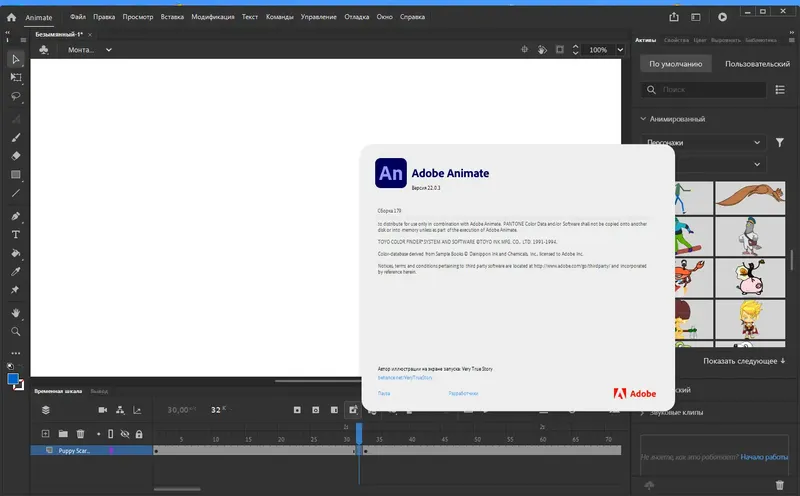Open the Персонажи category dropdown

click(x=704, y=142)
